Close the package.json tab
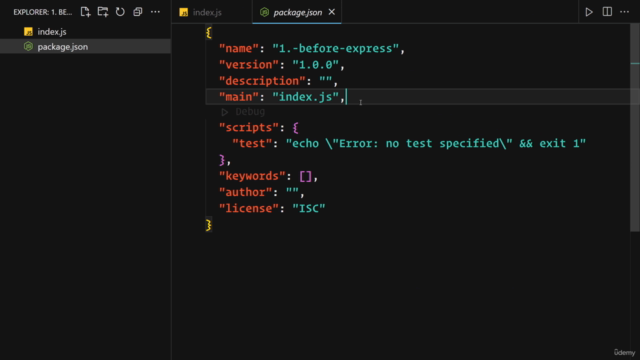The height and width of the screenshot is (360, 640). pyautogui.click(x=332, y=12)
